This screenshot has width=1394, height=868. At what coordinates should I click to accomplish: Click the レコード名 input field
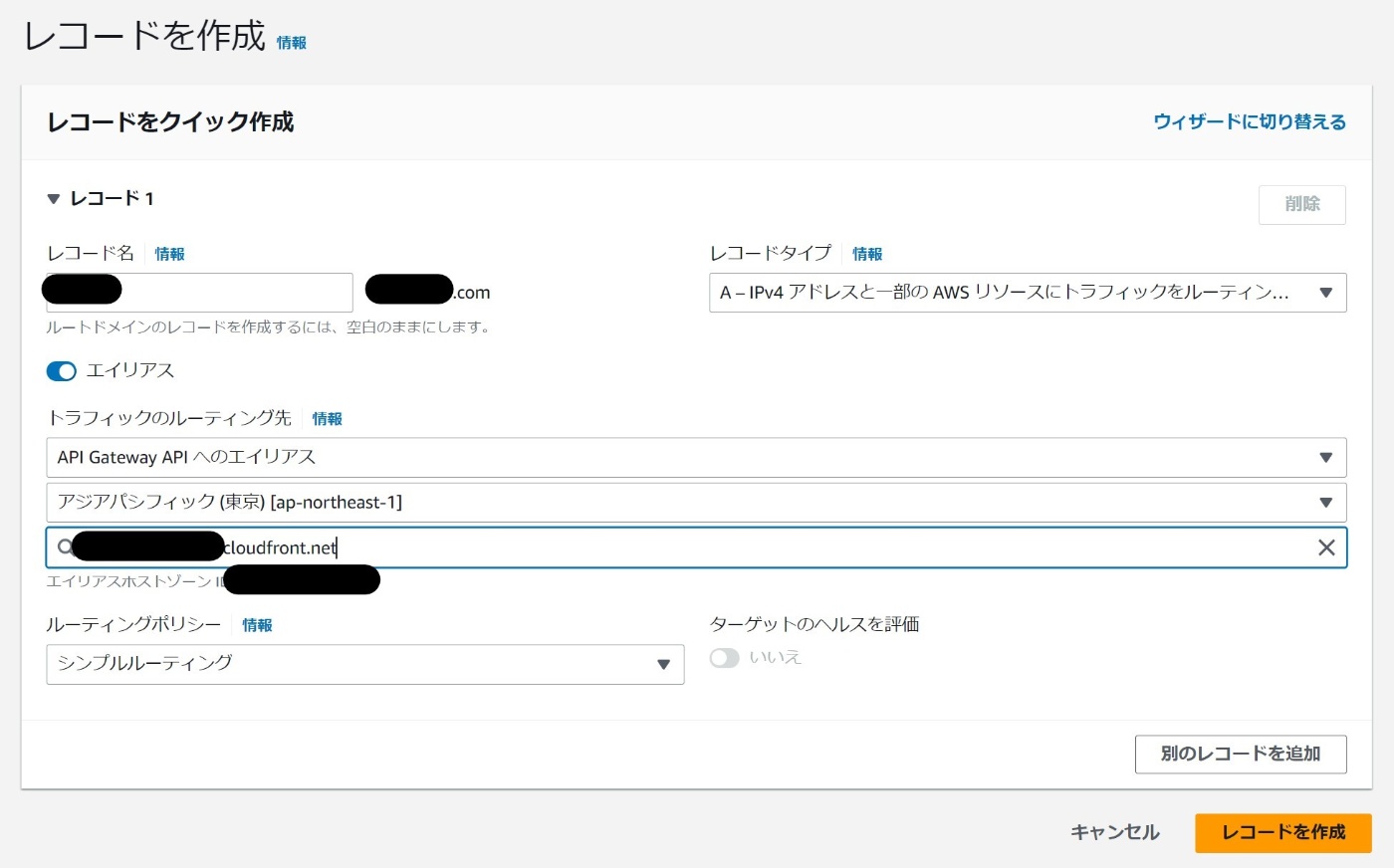[x=199, y=293]
